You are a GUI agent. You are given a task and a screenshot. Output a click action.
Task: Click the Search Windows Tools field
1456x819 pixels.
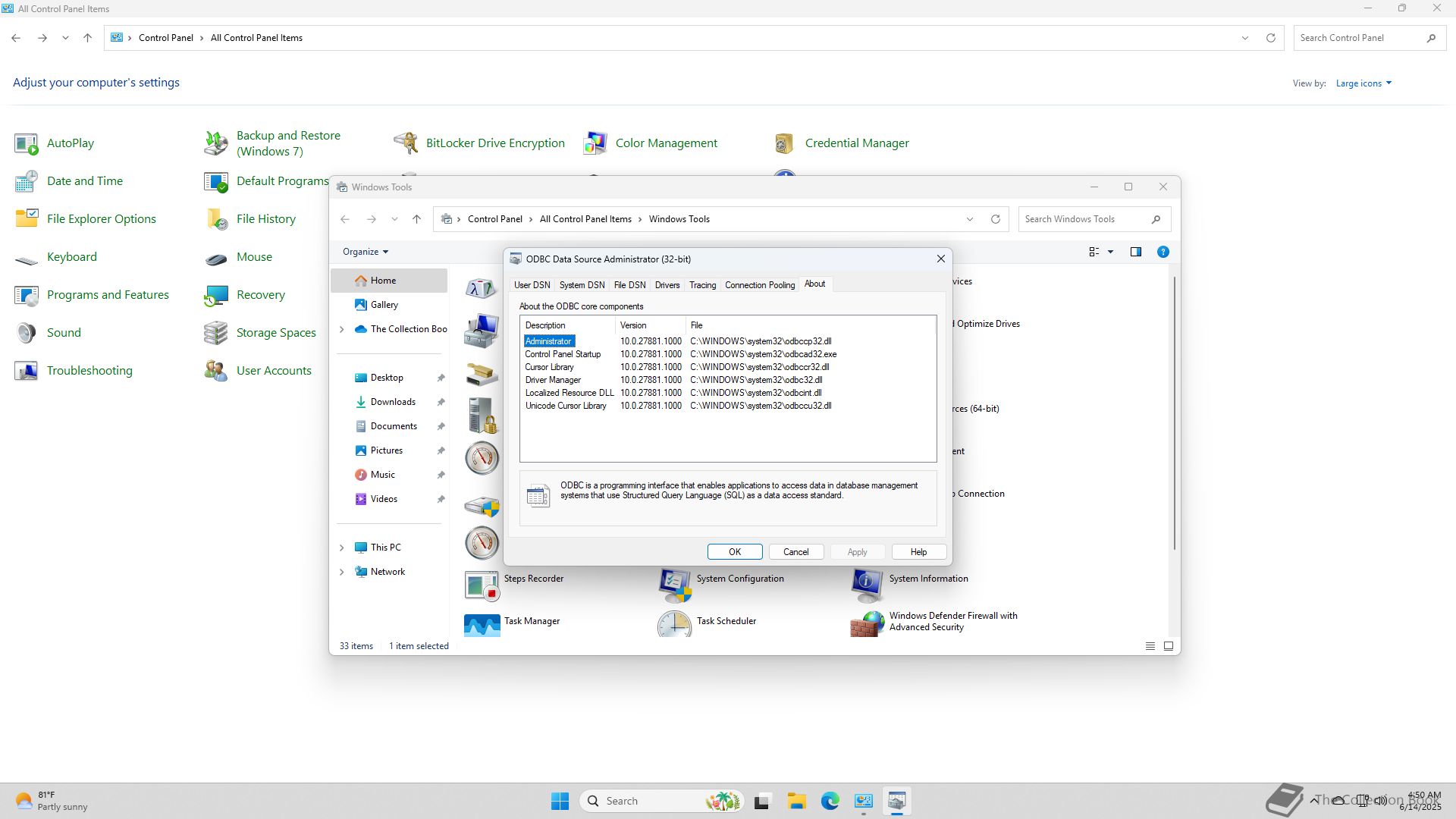(x=1084, y=219)
